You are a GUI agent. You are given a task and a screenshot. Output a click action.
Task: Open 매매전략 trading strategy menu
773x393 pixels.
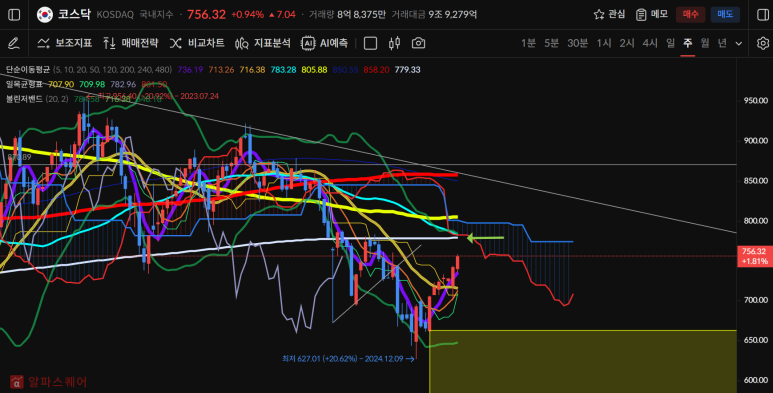point(131,43)
